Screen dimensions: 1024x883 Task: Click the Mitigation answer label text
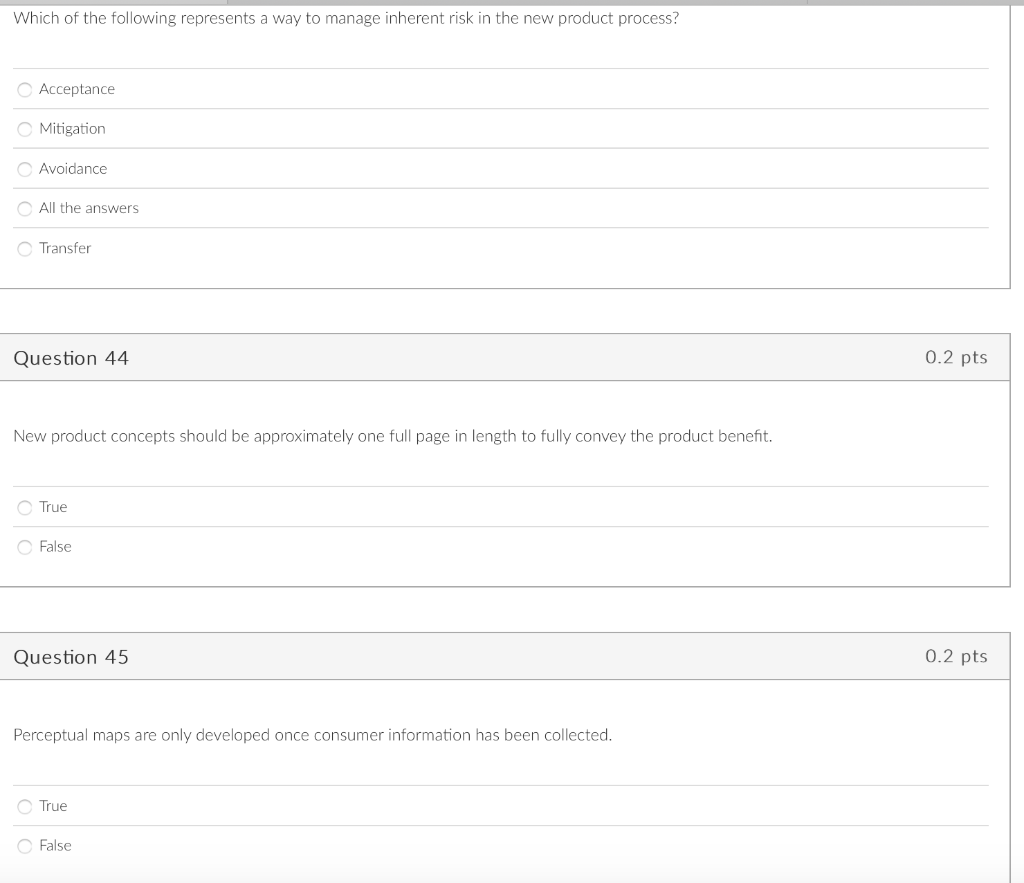71,129
